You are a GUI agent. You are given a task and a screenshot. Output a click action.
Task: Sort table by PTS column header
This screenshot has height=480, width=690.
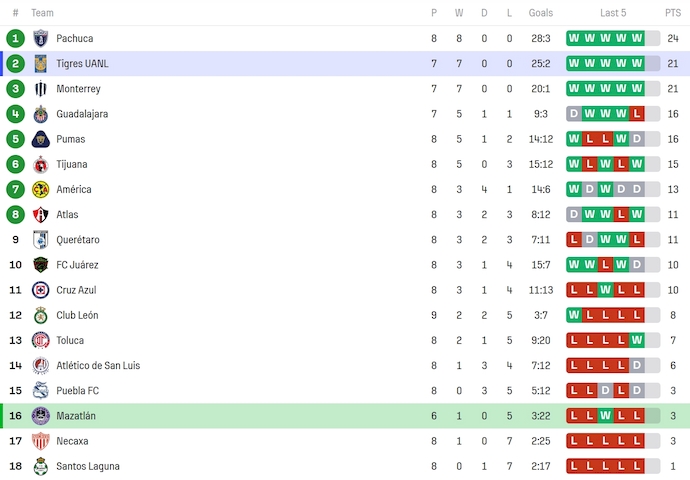click(672, 13)
